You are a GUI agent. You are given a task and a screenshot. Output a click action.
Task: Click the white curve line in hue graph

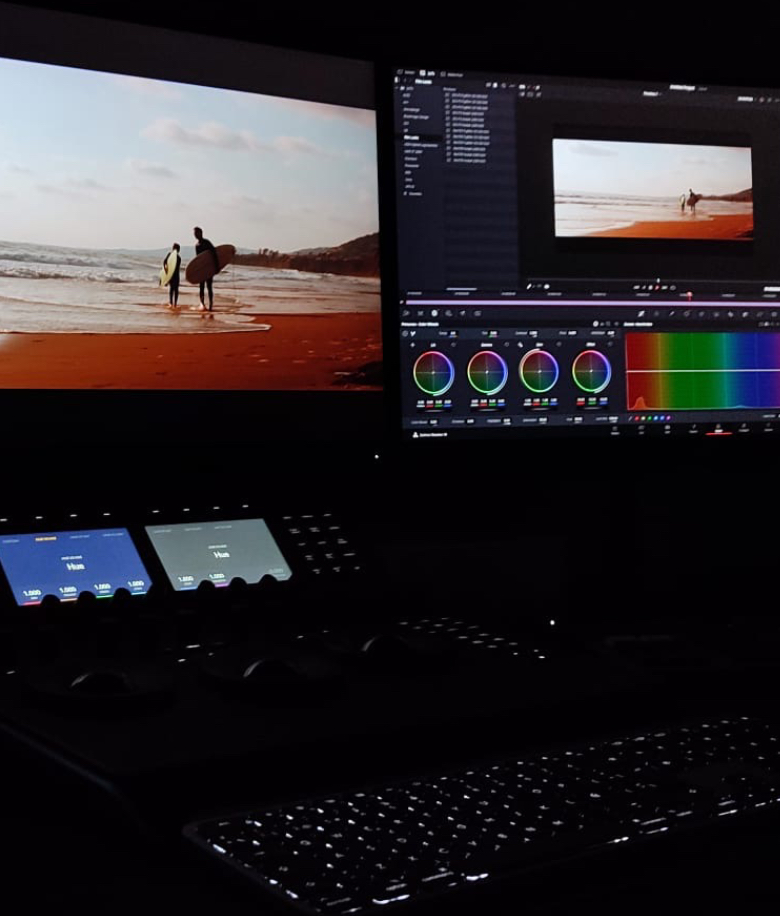pyautogui.click(x=700, y=371)
